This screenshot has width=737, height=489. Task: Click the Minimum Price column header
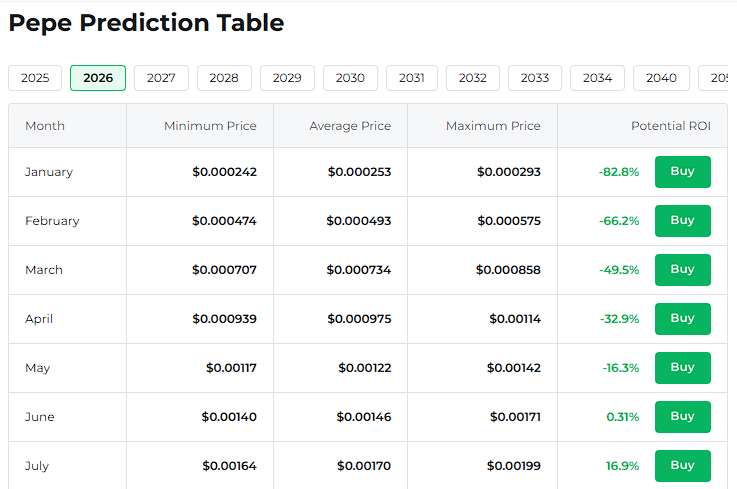(210, 126)
